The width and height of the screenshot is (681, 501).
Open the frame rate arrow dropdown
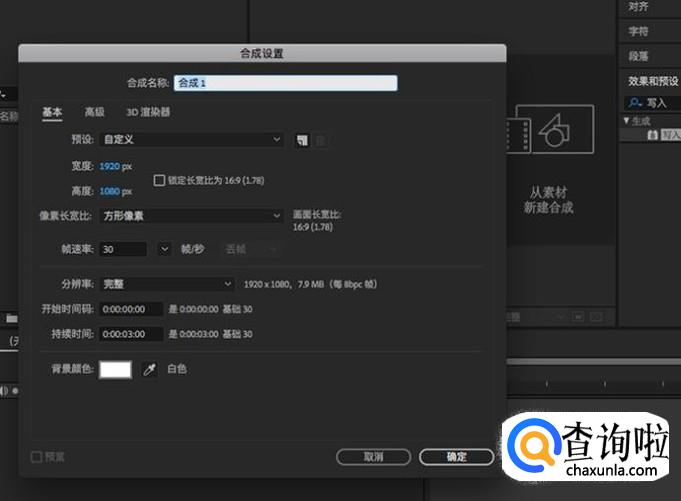[x=164, y=249]
